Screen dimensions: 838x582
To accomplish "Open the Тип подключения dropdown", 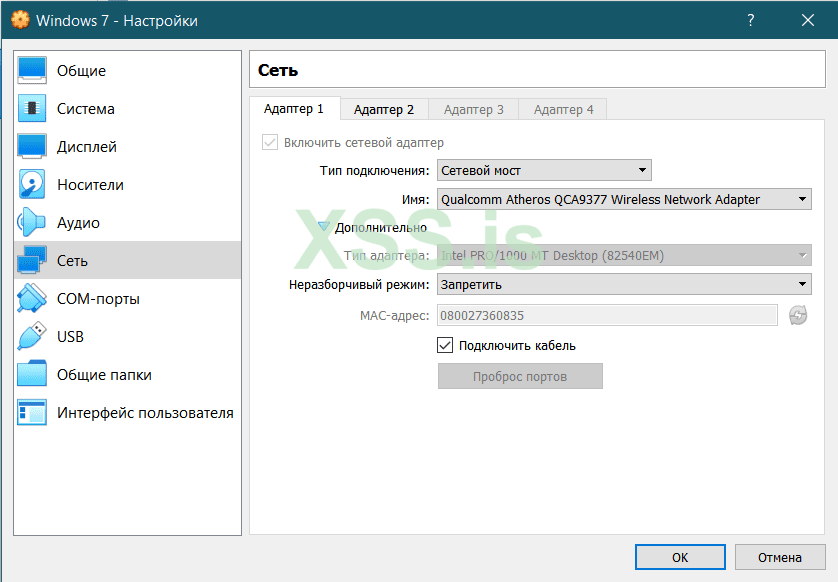I will click(x=545, y=171).
